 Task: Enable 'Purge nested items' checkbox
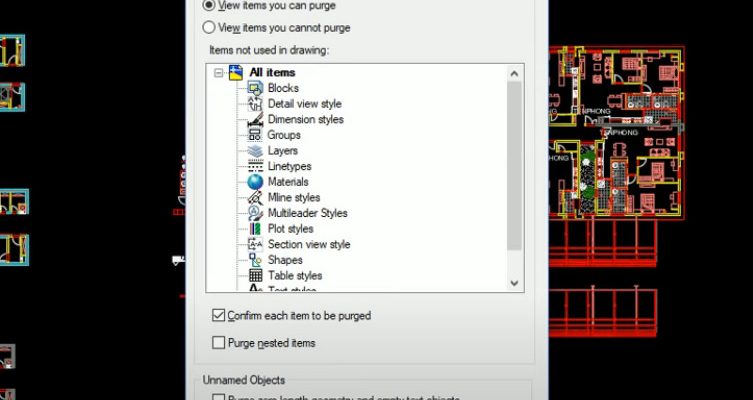pyautogui.click(x=219, y=343)
